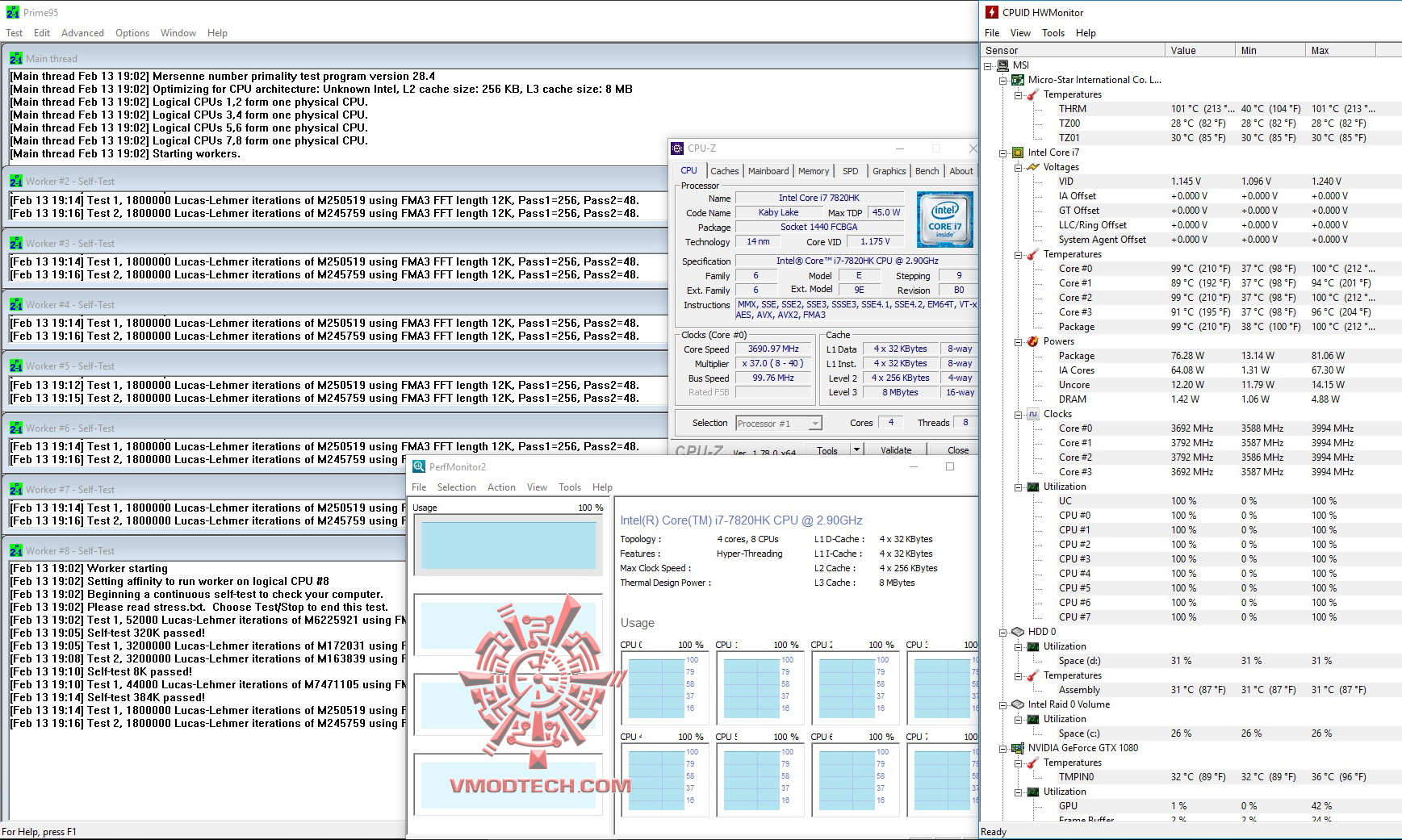
Task: Switch to the Memory tab in CPU-Z
Action: [814, 171]
